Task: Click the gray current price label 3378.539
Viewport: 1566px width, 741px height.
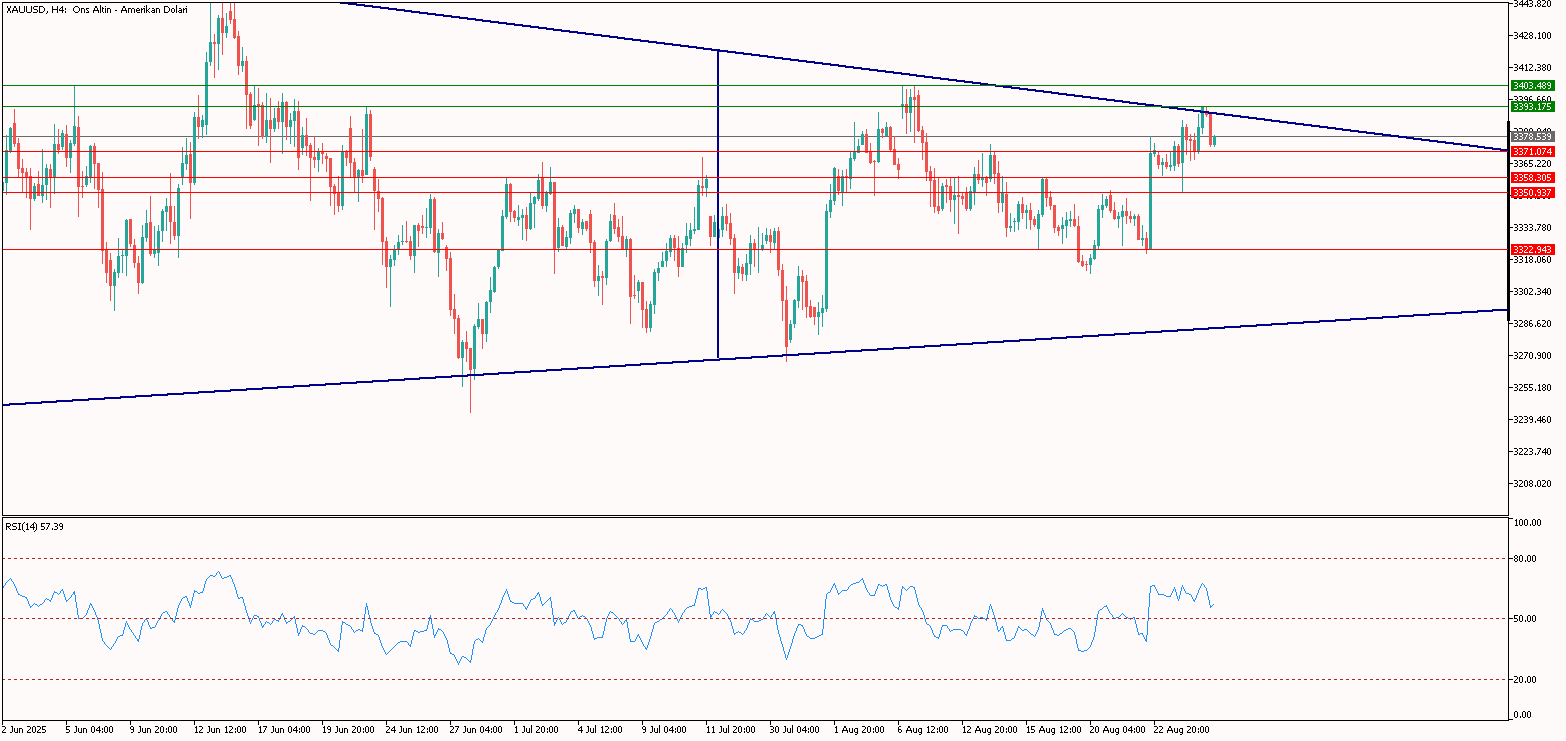Action: point(1532,136)
